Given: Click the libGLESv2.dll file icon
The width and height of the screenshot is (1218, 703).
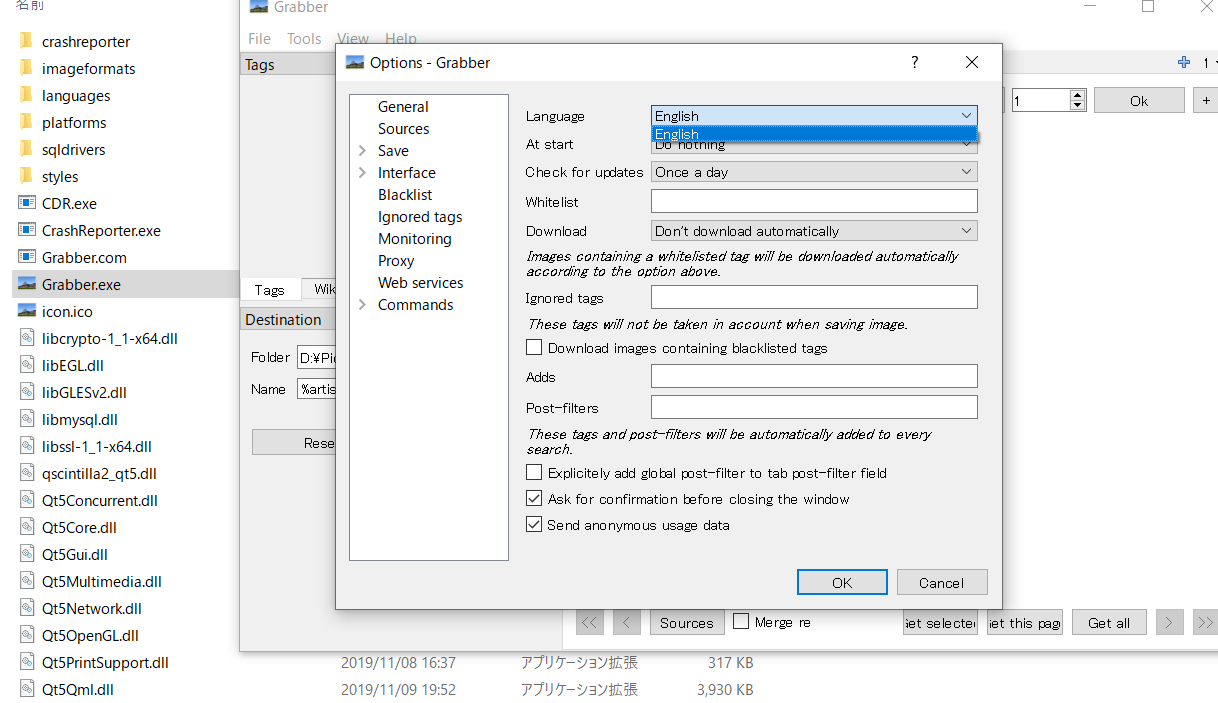Looking at the screenshot, I should click(x=26, y=393).
